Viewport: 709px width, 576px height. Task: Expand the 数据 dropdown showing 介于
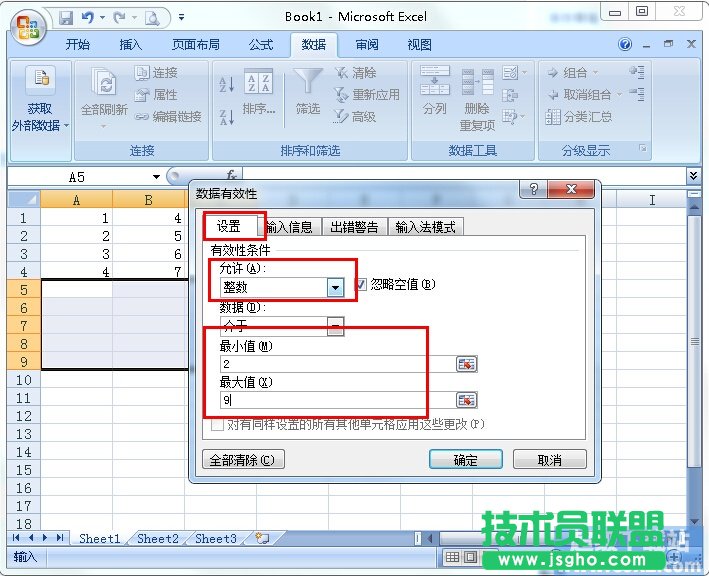click(336, 326)
